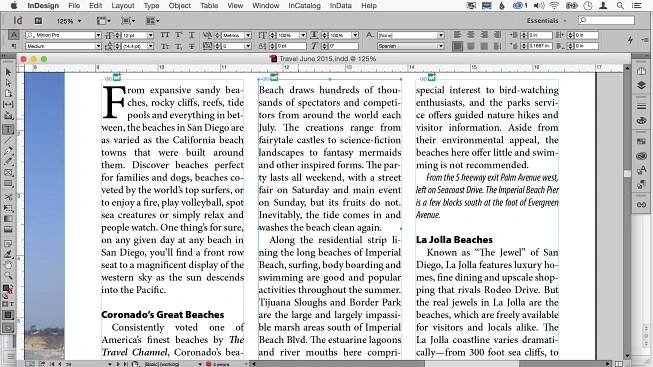The height and width of the screenshot is (367, 653).
Task: Select the Selection (arrow) tool
Action: pyautogui.click(x=8, y=72)
